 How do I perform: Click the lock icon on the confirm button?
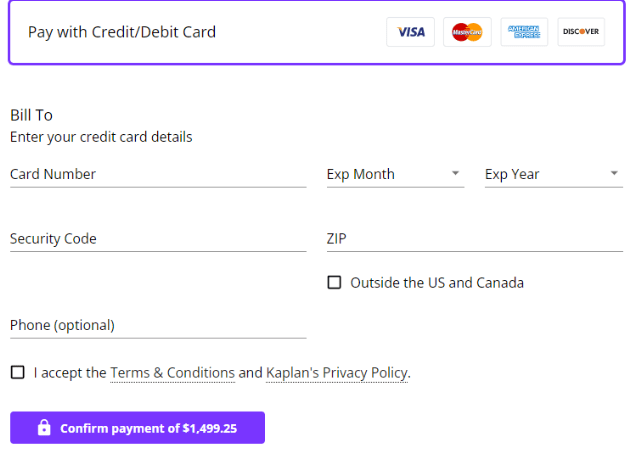click(x=44, y=428)
